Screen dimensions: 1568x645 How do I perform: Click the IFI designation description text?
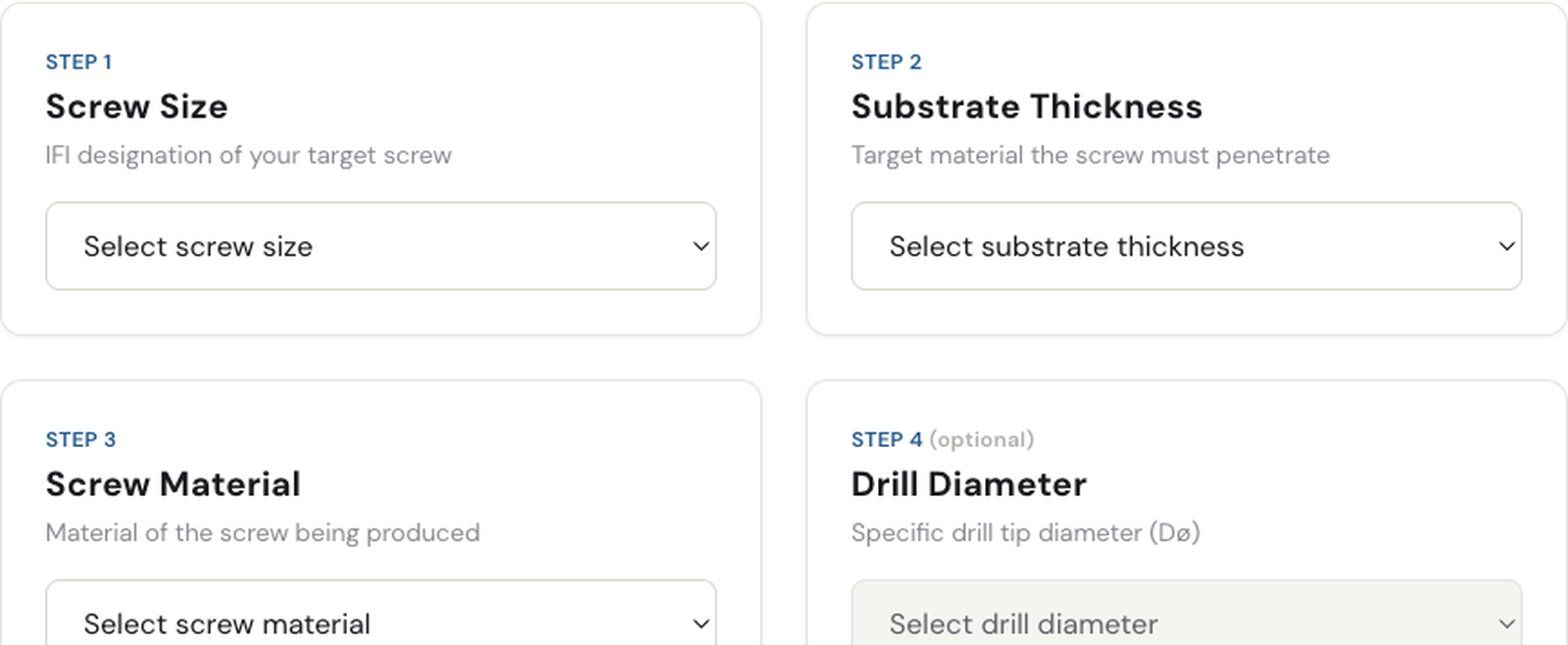pyautogui.click(x=248, y=155)
